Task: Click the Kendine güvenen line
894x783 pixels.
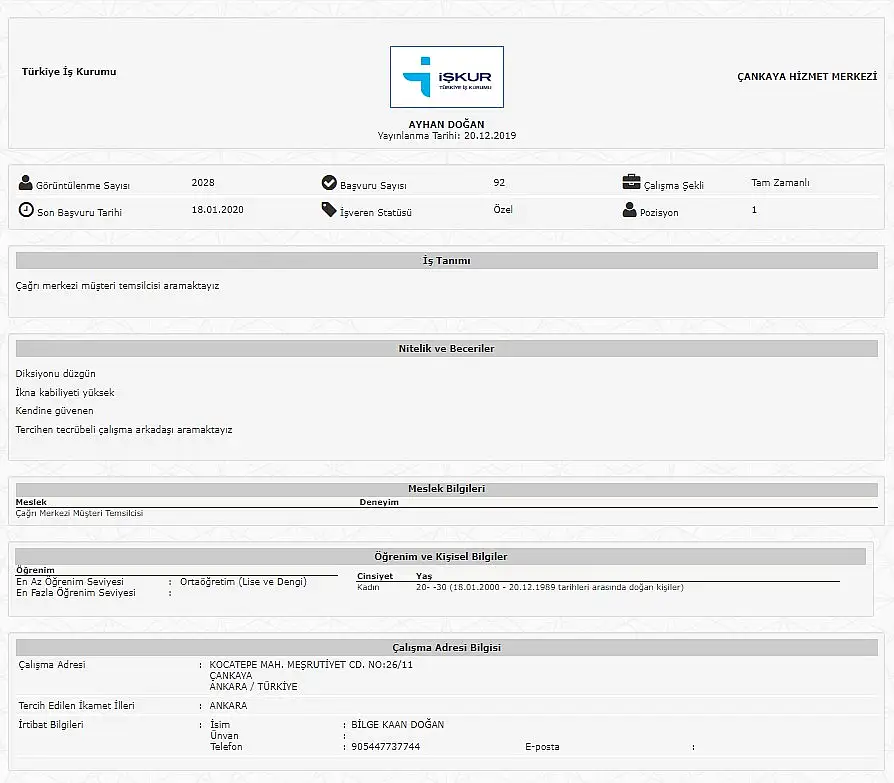Action: pyautogui.click(x=54, y=411)
